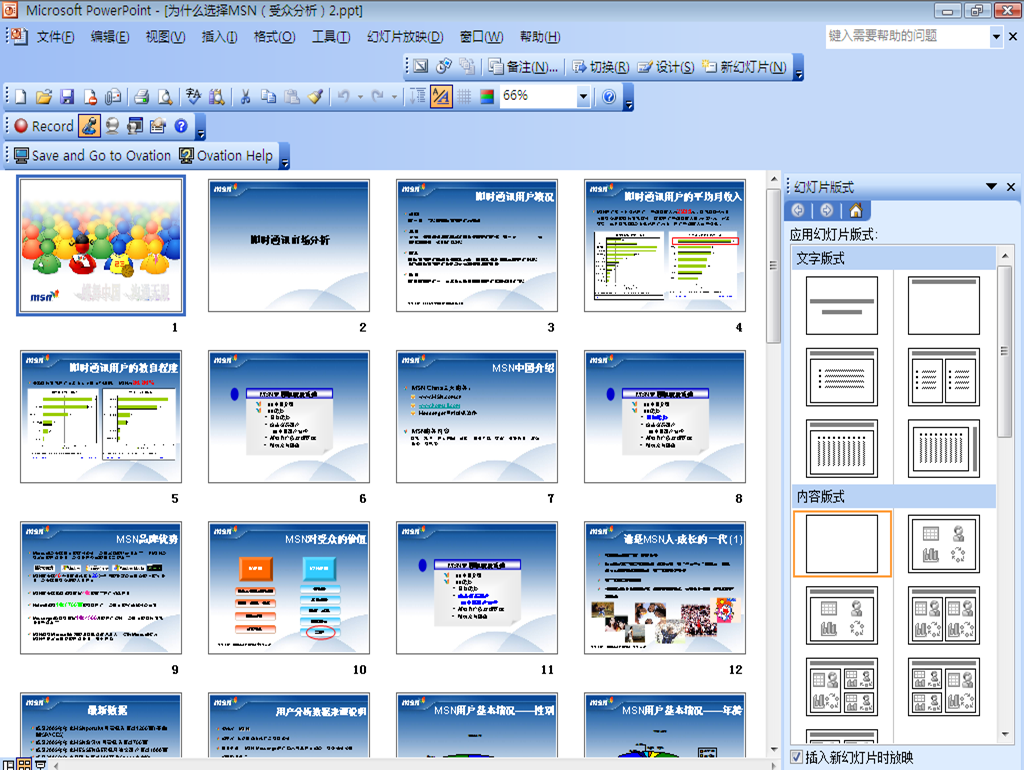1024x770 pixels.
Task: Click the screen-with-figure icon on the Record toolbar
Action: click(135, 126)
